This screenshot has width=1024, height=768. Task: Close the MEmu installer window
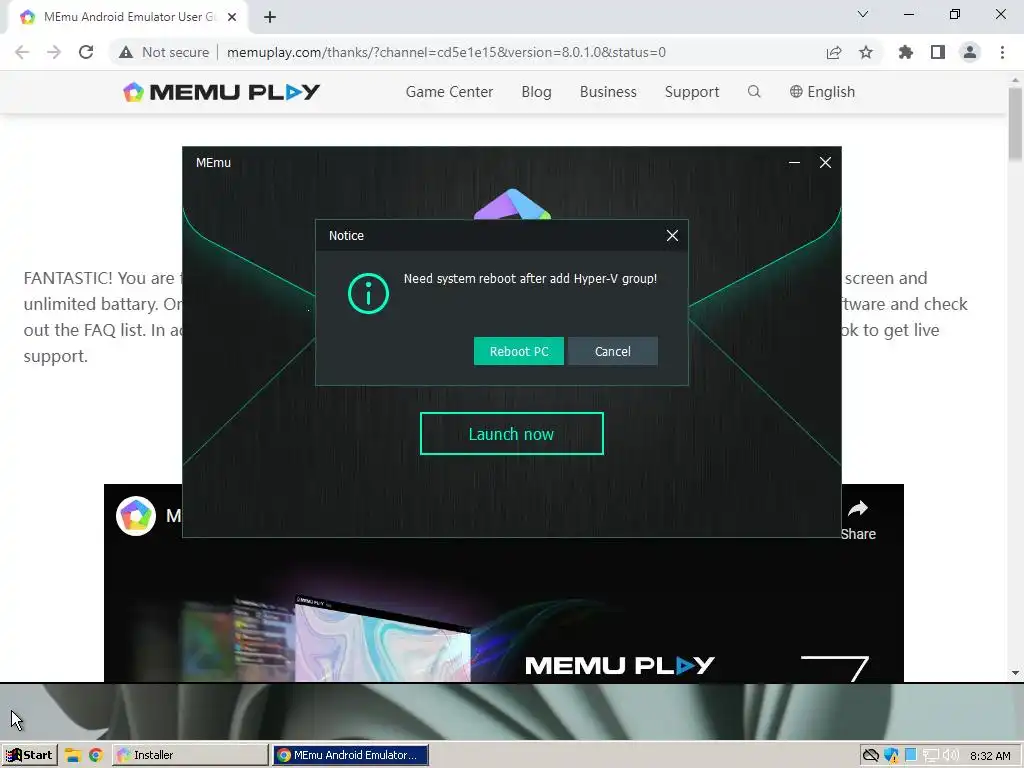pos(825,163)
